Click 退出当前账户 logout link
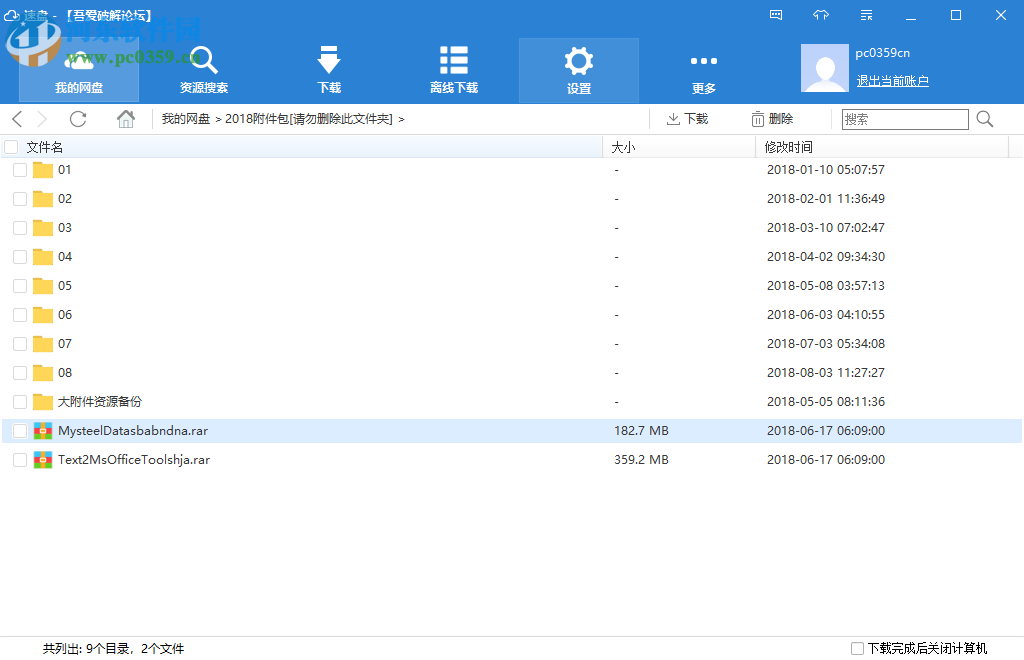Viewport: 1024px width, 660px height. [893, 81]
